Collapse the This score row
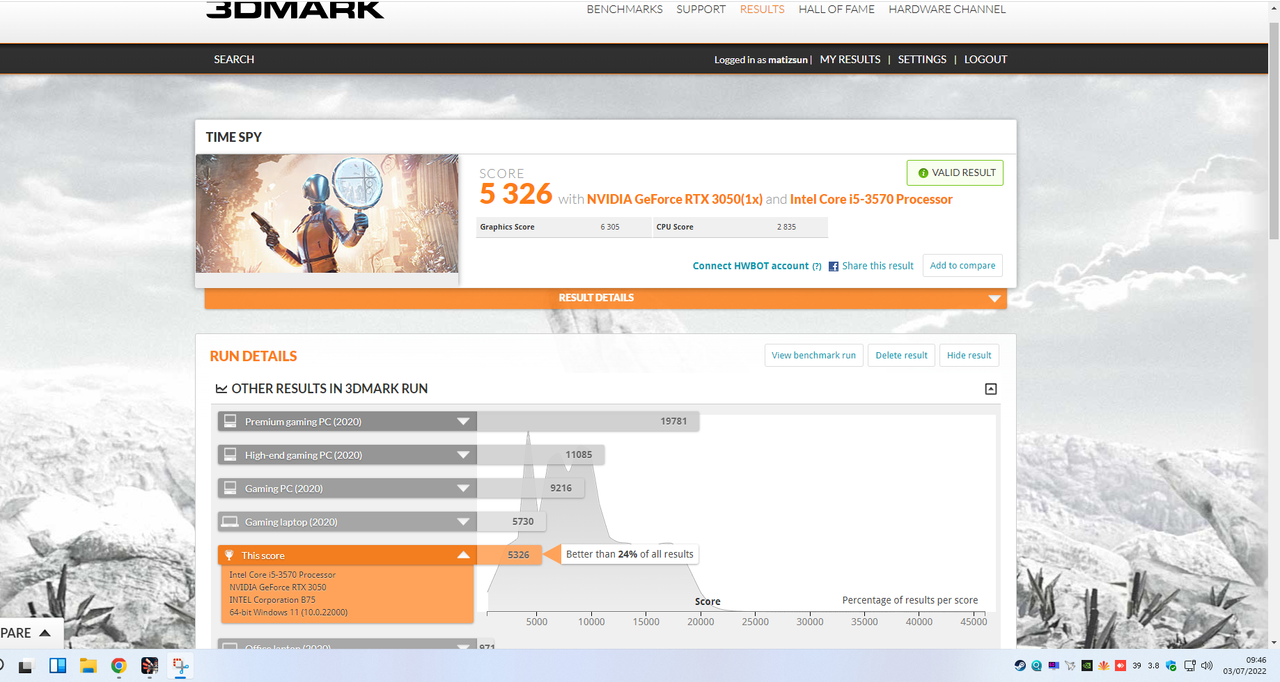Image resolution: width=1280 pixels, height=682 pixels. pyautogui.click(x=463, y=555)
